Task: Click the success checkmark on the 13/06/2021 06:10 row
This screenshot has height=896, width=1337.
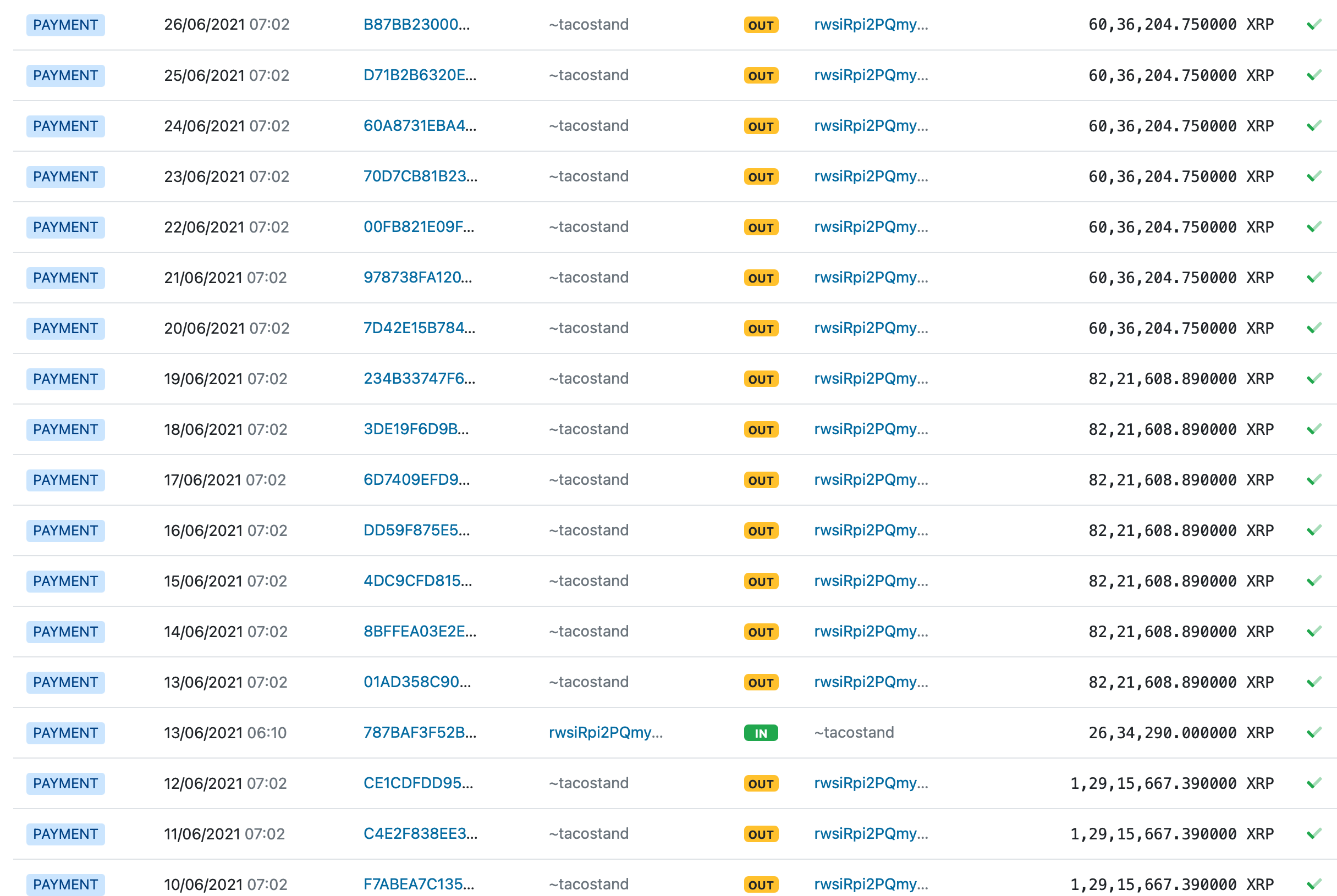Action: [x=1314, y=733]
